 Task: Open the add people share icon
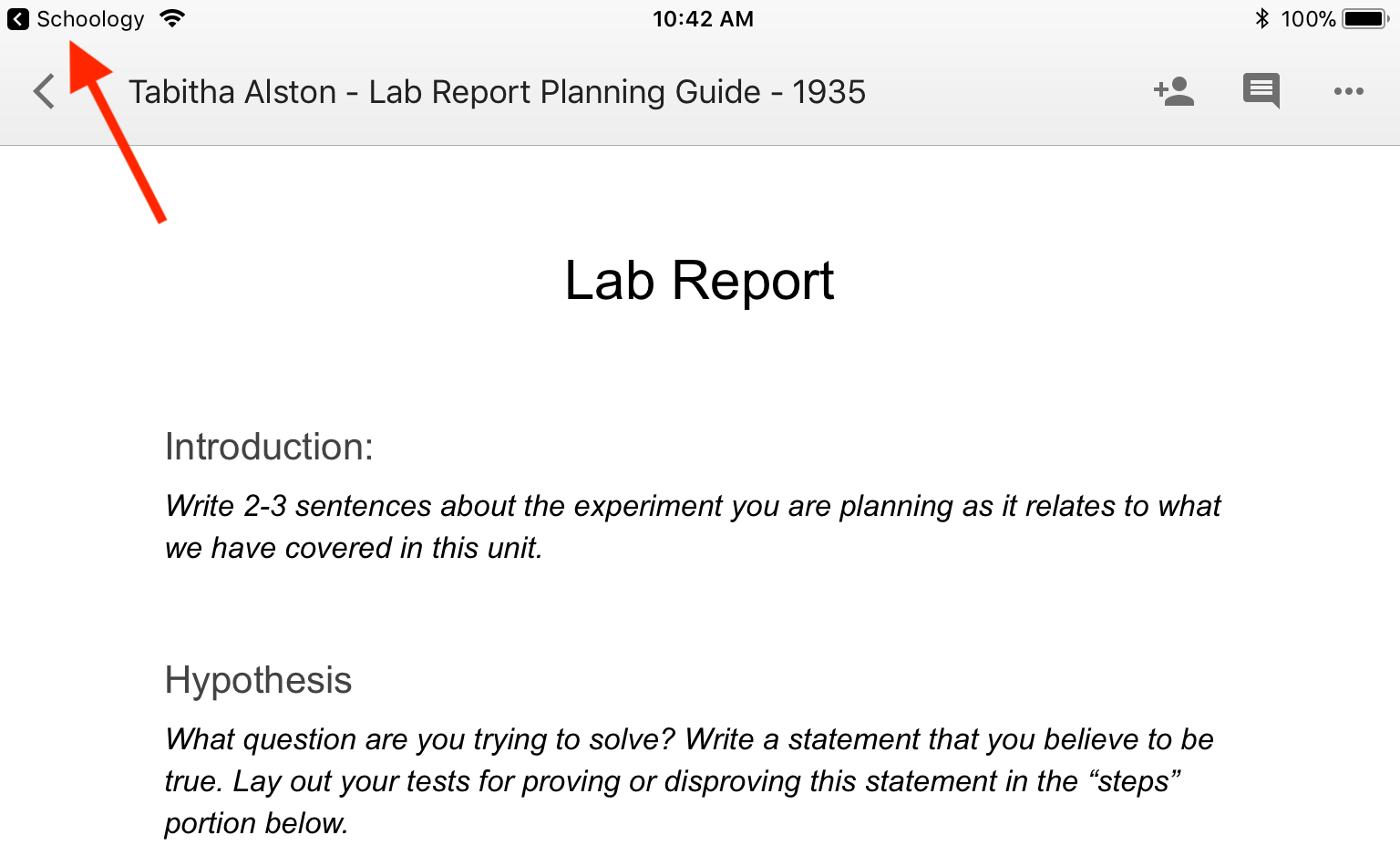coord(1174,91)
